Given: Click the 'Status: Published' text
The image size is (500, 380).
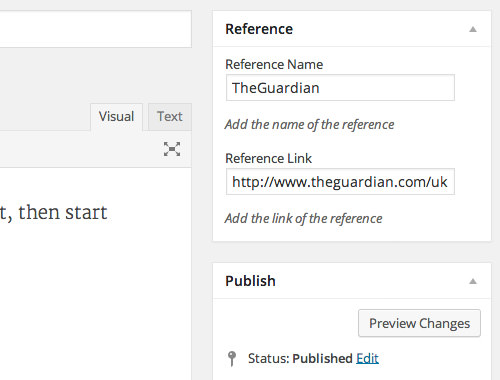Looking at the screenshot, I should (300, 359).
